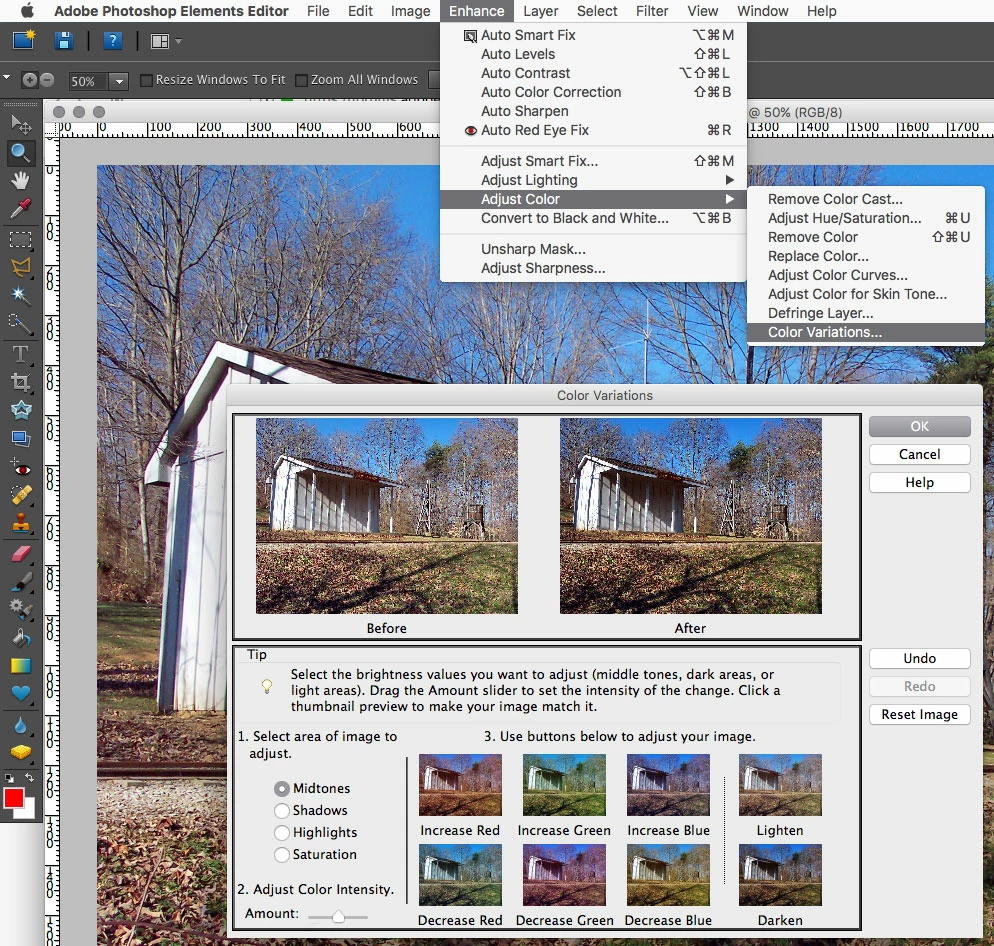The height and width of the screenshot is (946, 994).
Task: Click the Undo button
Action: tap(919, 658)
